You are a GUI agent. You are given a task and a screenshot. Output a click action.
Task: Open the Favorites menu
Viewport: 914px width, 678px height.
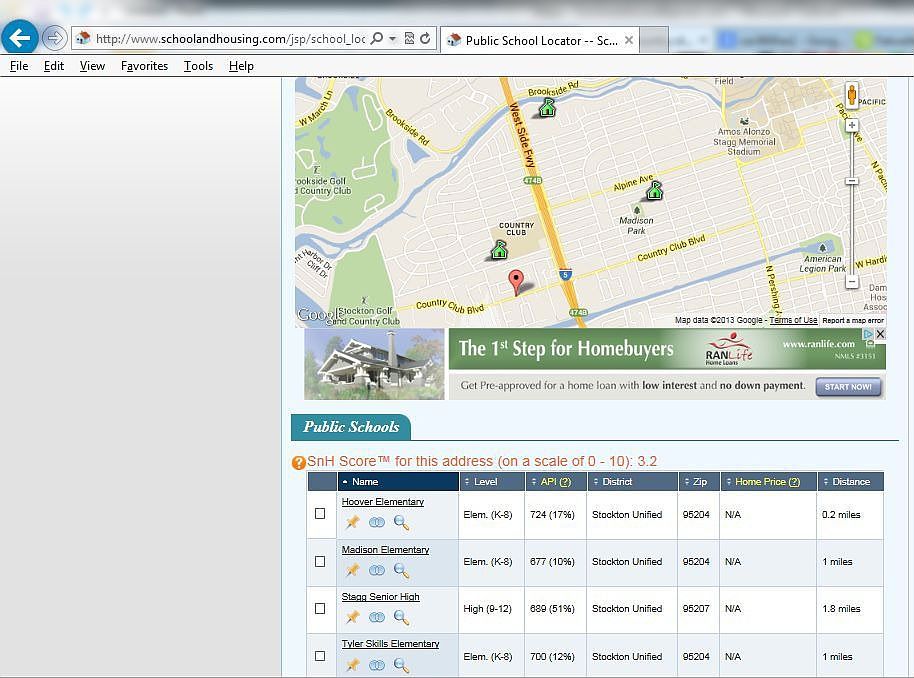tap(144, 66)
